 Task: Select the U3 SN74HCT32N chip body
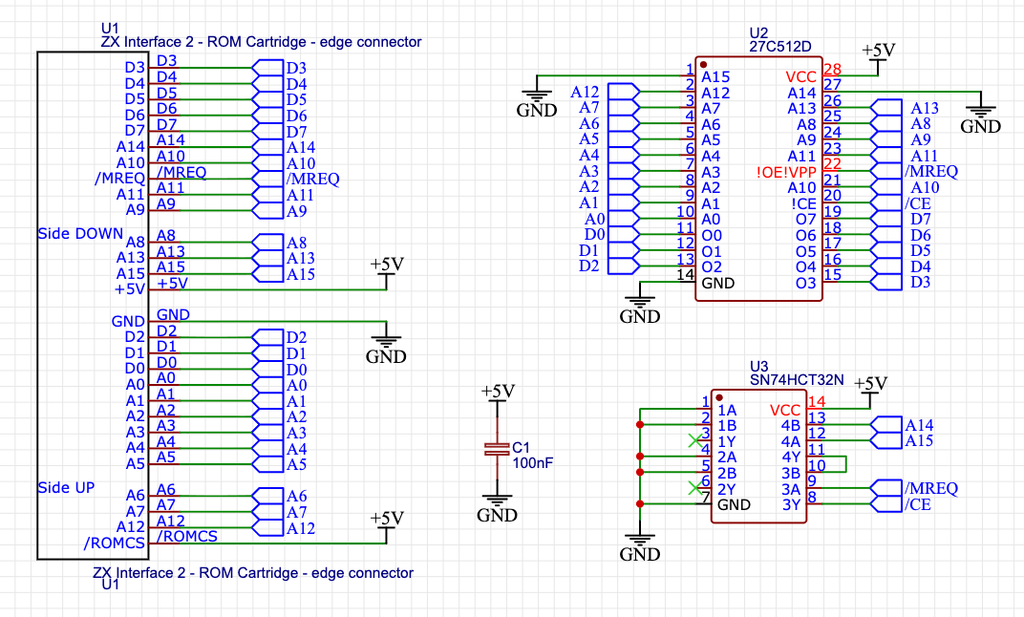click(x=758, y=457)
